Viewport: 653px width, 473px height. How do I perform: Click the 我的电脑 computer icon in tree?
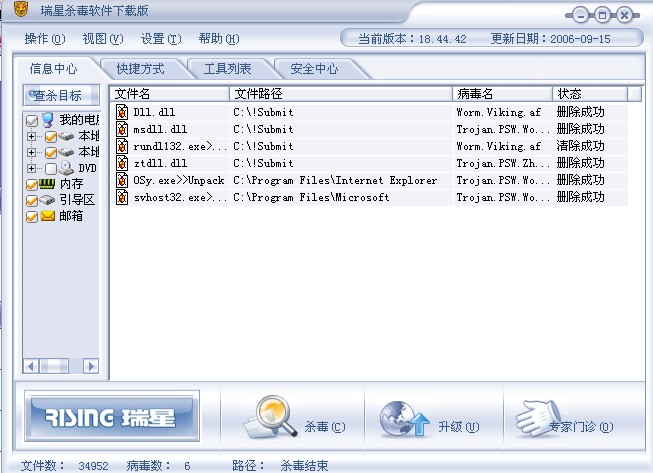click(48, 120)
